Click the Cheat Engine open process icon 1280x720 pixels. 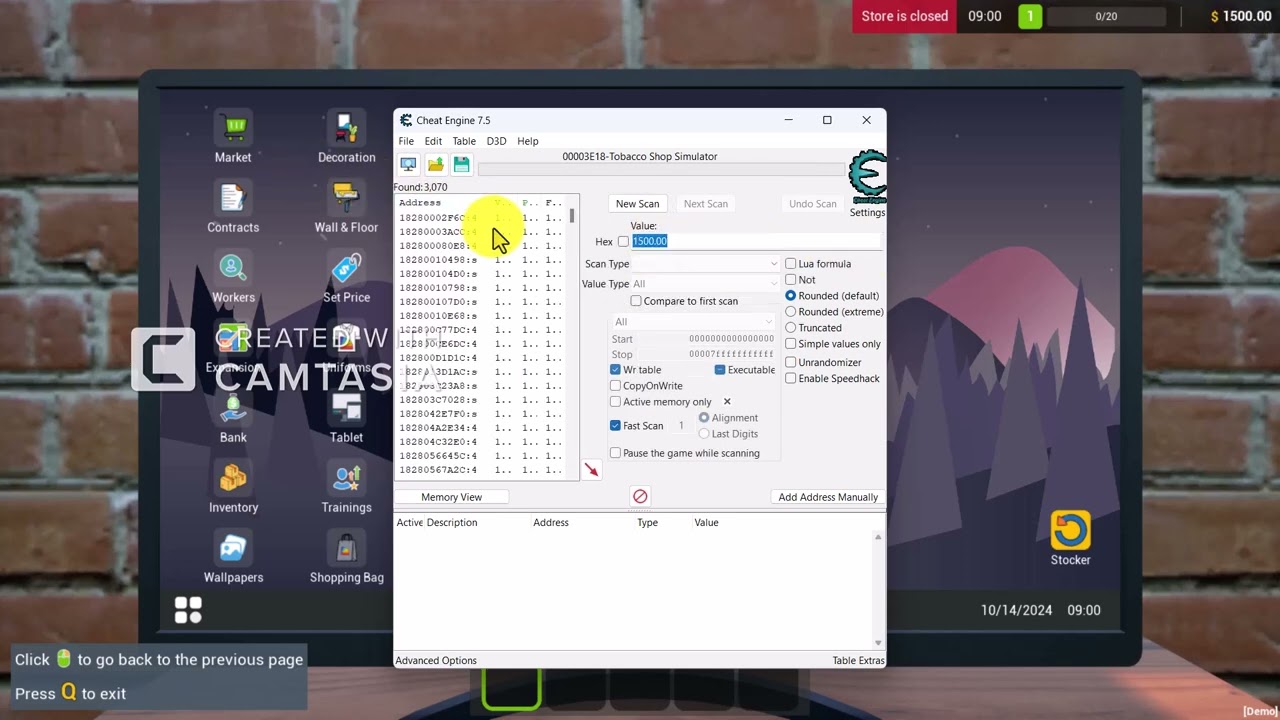coord(408,165)
